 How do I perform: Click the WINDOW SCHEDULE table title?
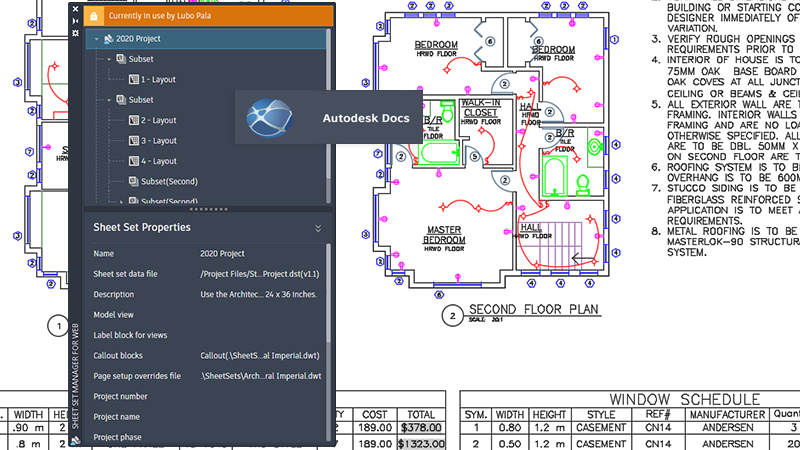click(685, 399)
